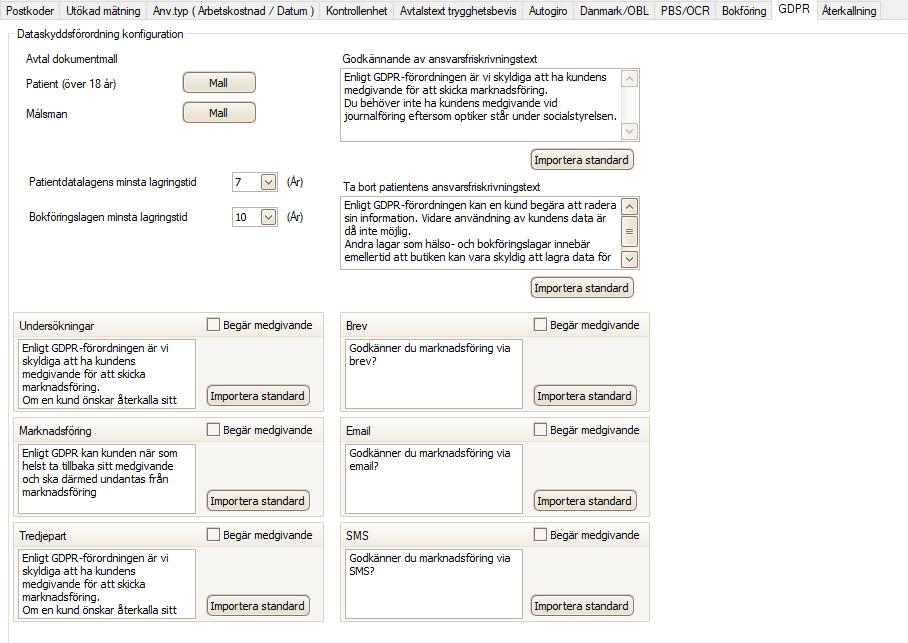
Task: Open the Postkoder tab
Action: coord(30,10)
